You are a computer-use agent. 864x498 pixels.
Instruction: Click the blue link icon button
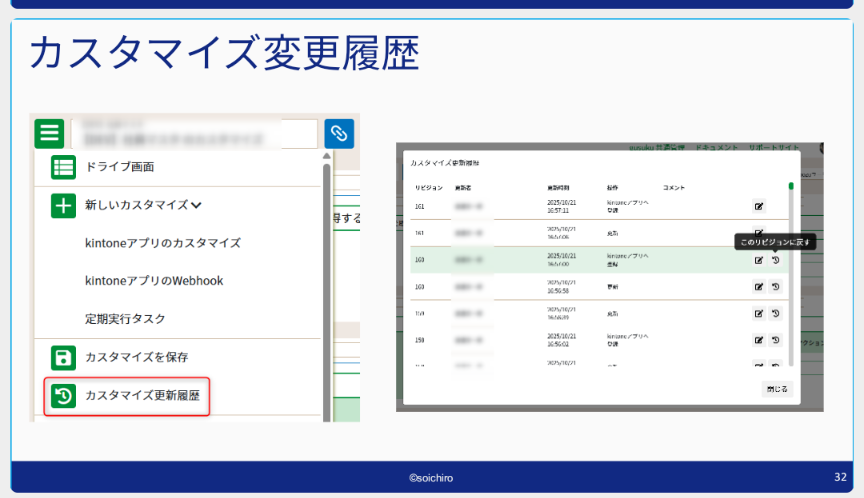[339, 133]
